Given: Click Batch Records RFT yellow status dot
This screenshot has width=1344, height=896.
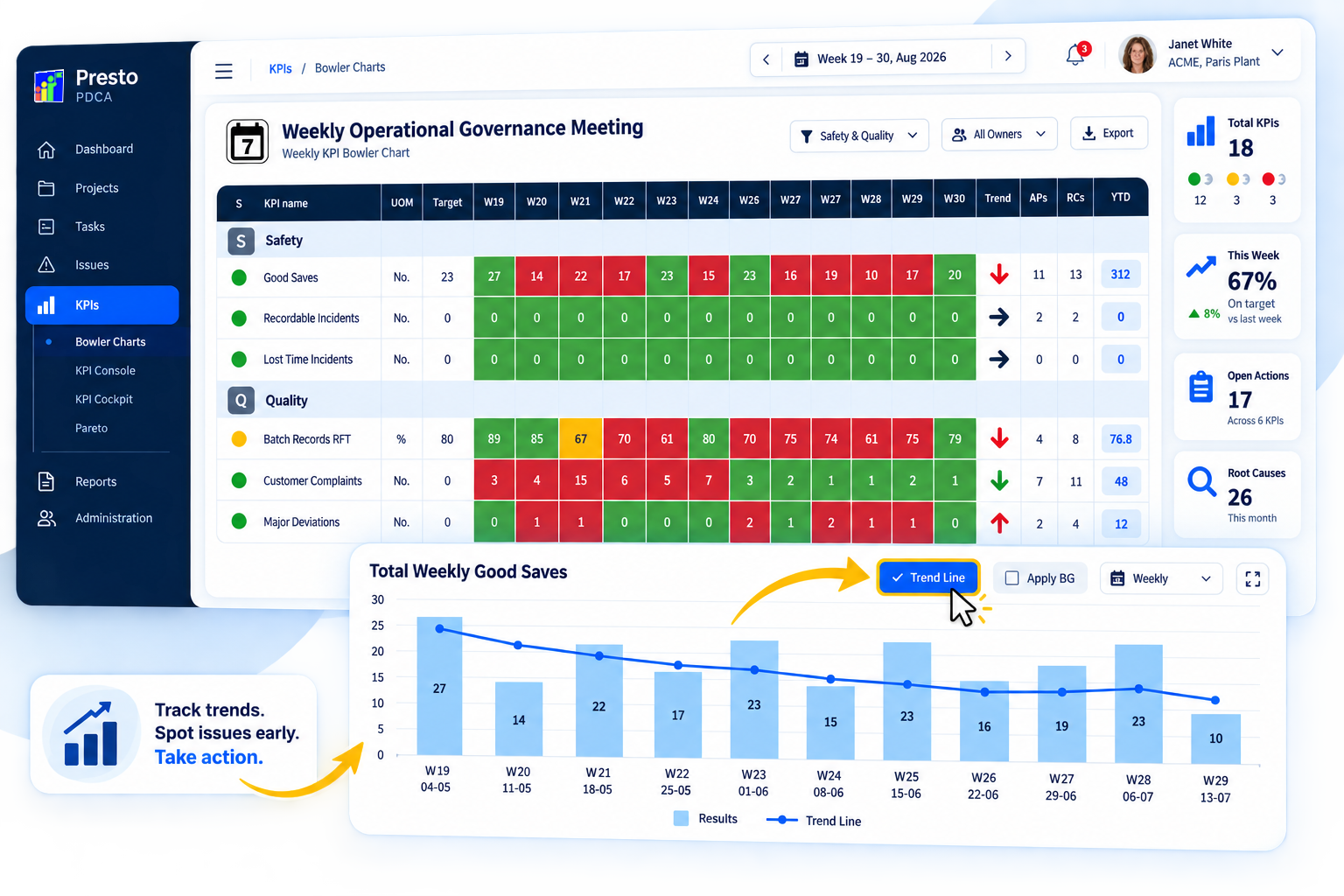Looking at the screenshot, I should [x=239, y=439].
